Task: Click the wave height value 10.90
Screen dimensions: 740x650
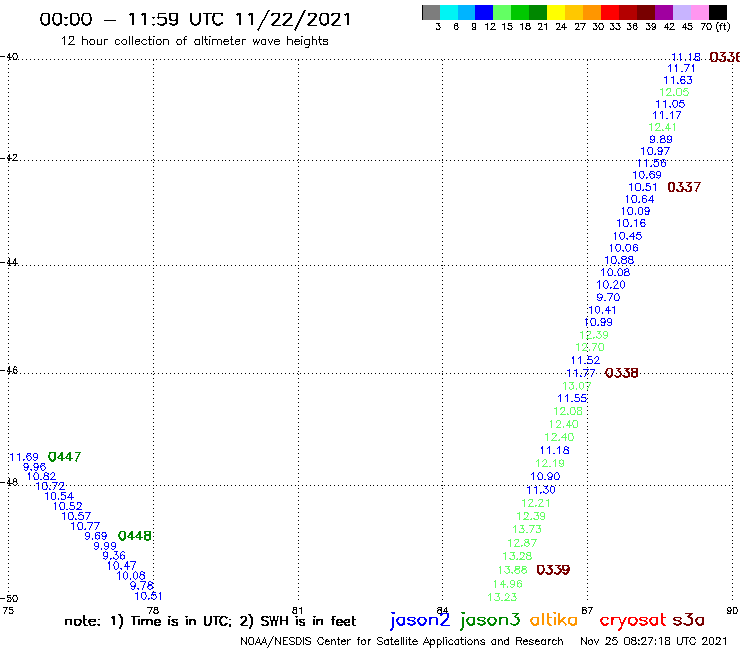Action: pyautogui.click(x=545, y=476)
